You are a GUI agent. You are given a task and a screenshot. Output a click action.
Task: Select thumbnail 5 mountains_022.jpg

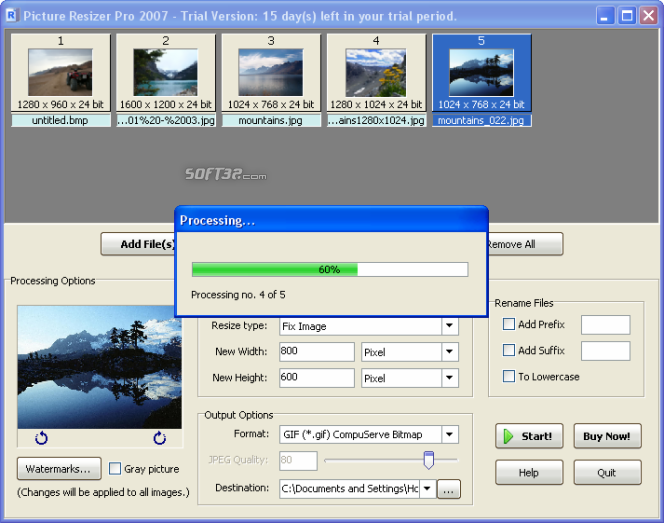[x=481, y=73]
